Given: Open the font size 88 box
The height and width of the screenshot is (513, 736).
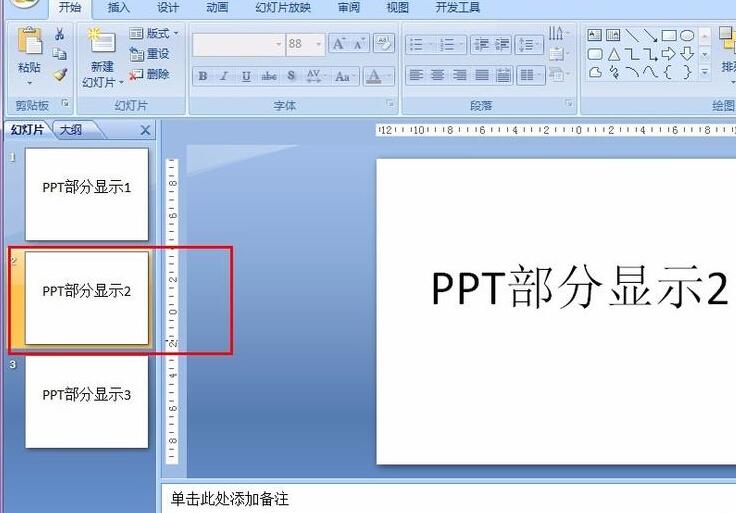Looking at the screenshot, I should [x=305, y=44].
